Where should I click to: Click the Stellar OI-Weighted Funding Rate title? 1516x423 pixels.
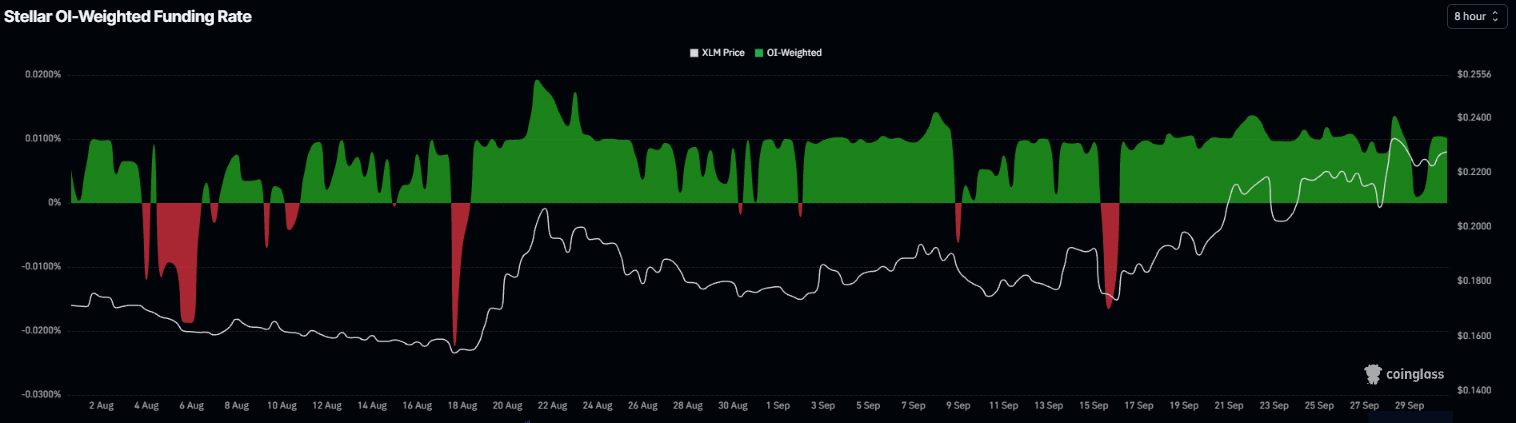pyautogui.click(x=127, y=15)
